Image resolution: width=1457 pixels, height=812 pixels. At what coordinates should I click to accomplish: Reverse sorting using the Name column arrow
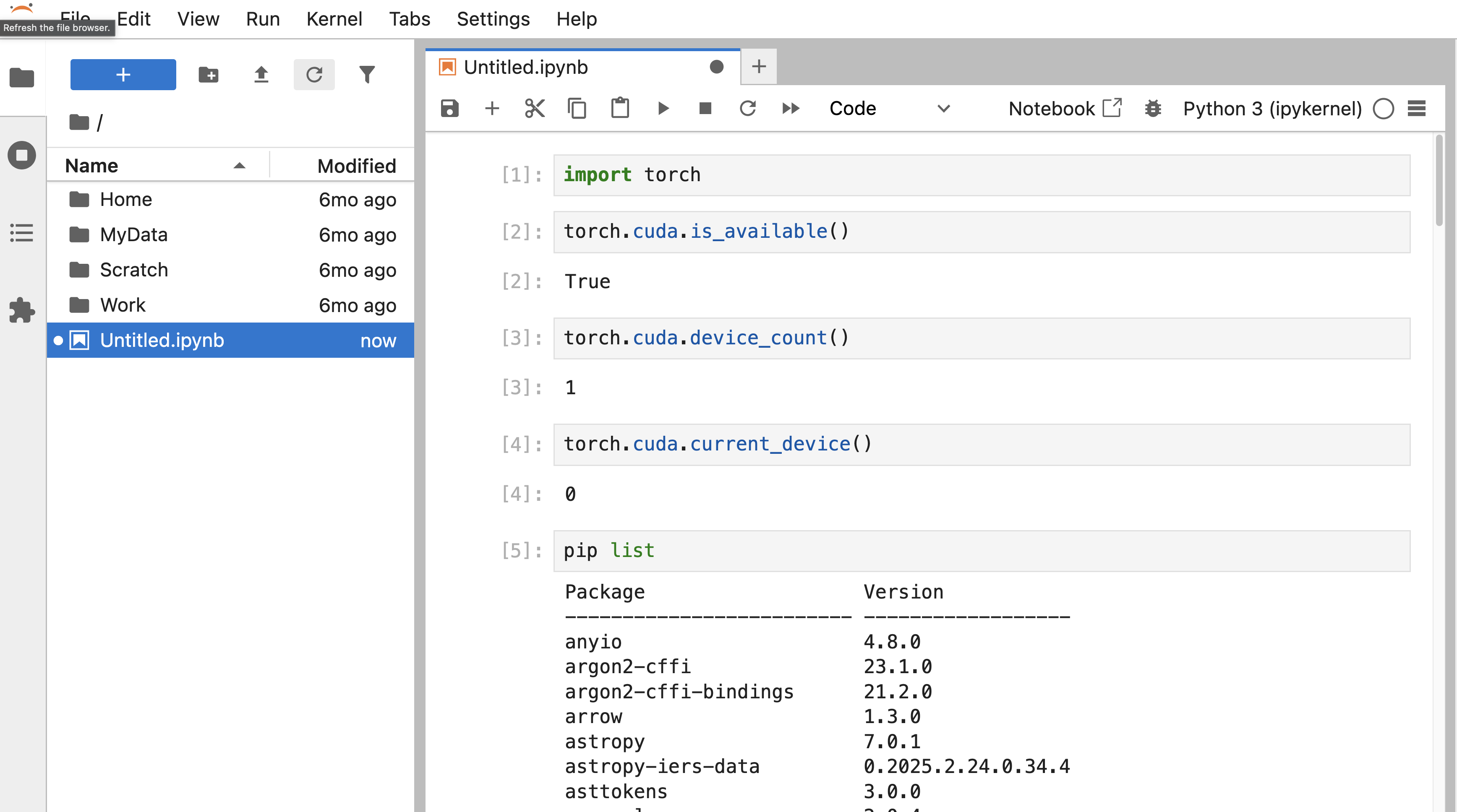[x=239, y=166]
